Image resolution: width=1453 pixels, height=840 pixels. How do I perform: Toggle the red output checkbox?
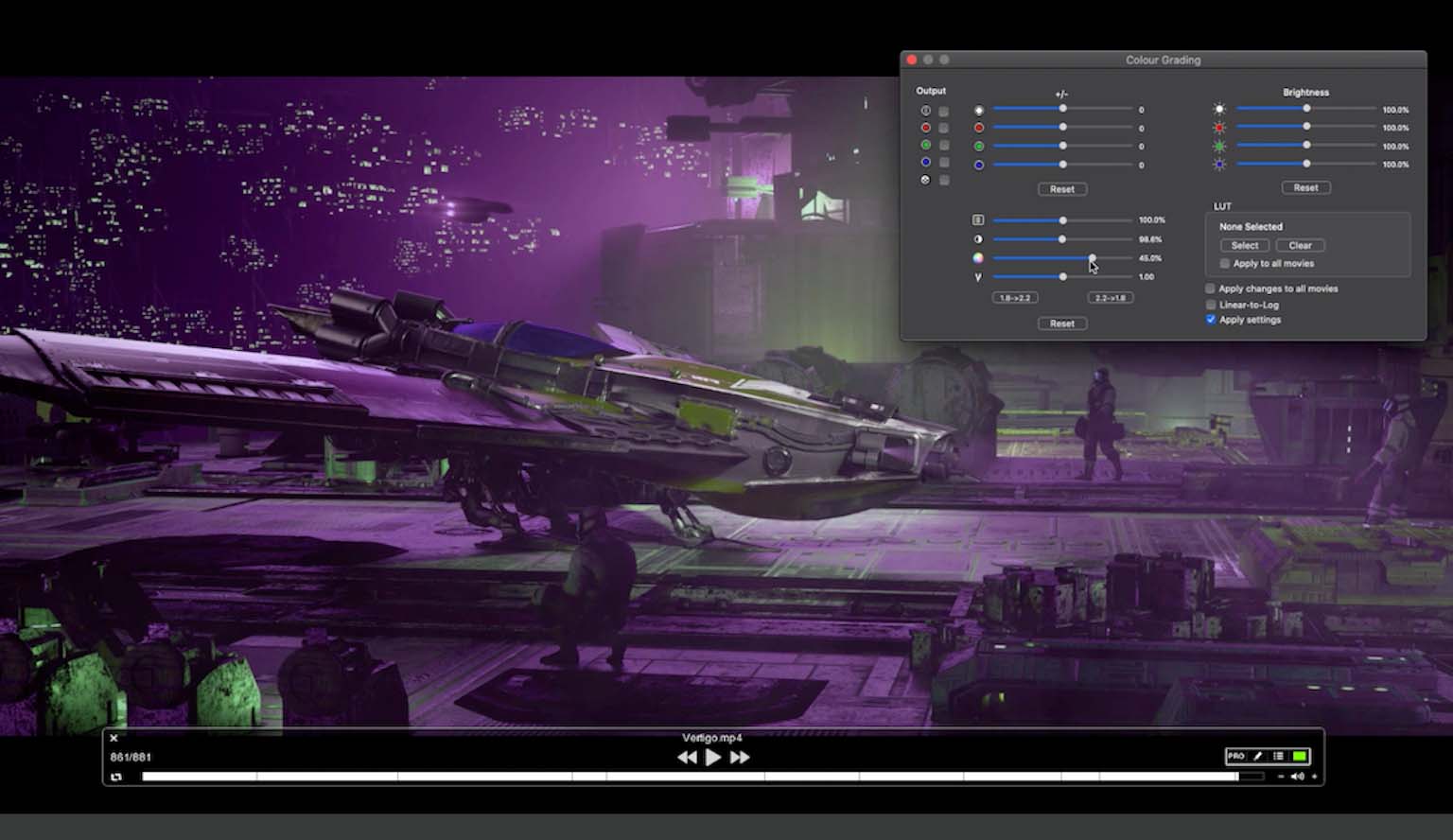point(944,128)
